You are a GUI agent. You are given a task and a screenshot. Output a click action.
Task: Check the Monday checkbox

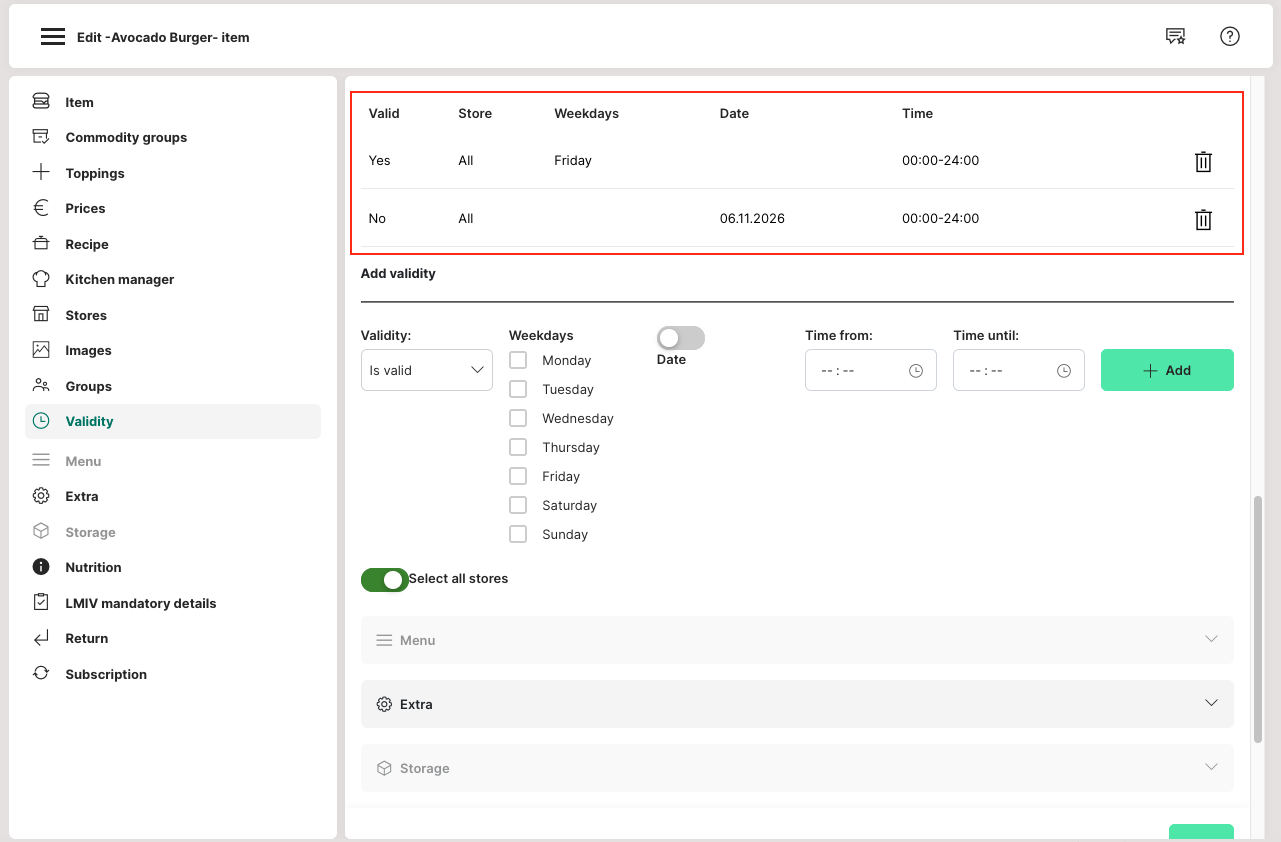point(518,360)
